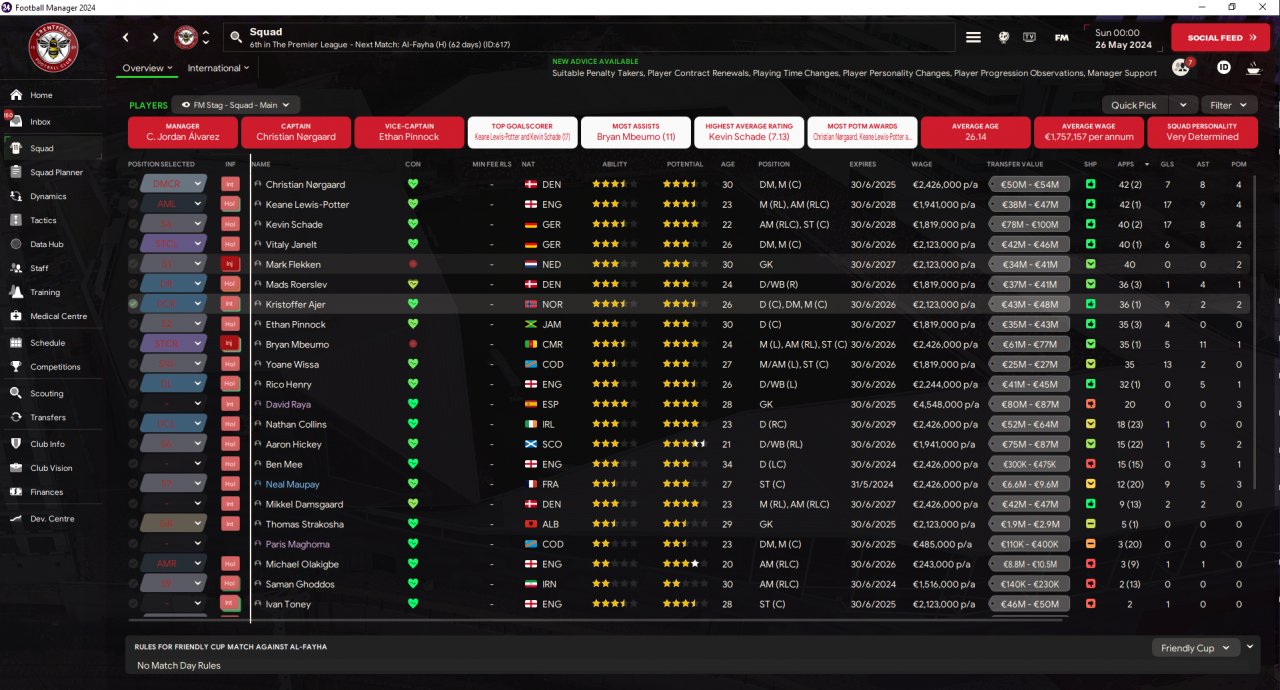Viewport: 1280px width, 690px height.
Task: Click the Inj status badge for Mark Flekken
Action: 231,264
